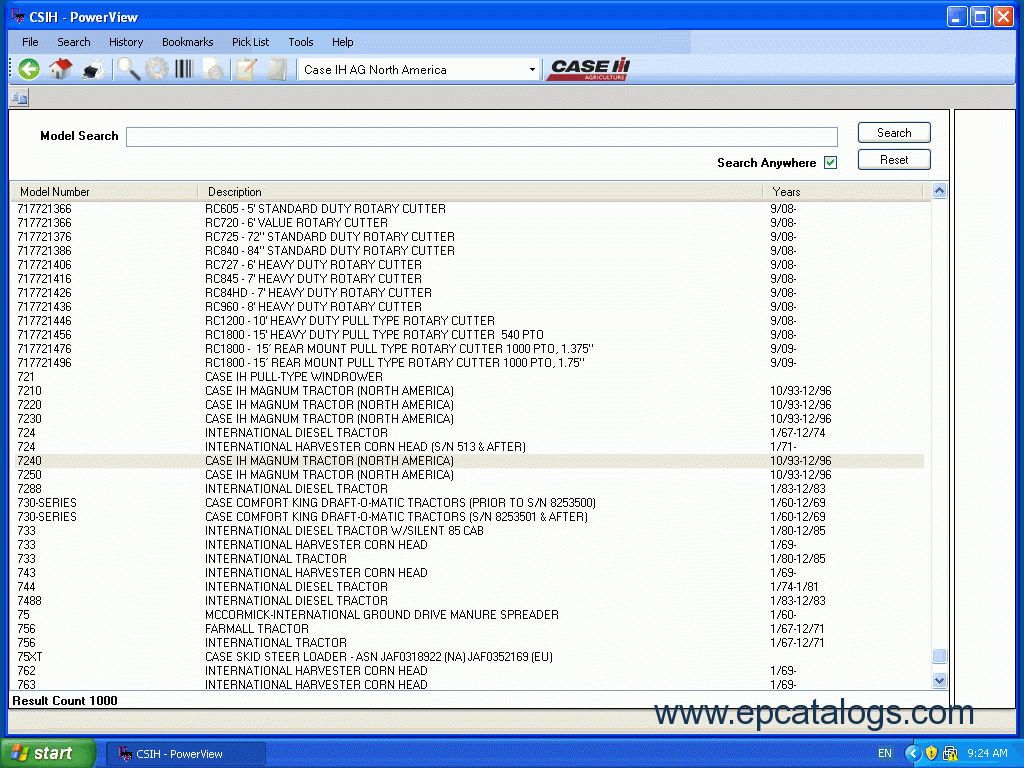Screen dimensions: 1024x768
Task: Select model 717721376 in the list
Action: coord(470,237)
